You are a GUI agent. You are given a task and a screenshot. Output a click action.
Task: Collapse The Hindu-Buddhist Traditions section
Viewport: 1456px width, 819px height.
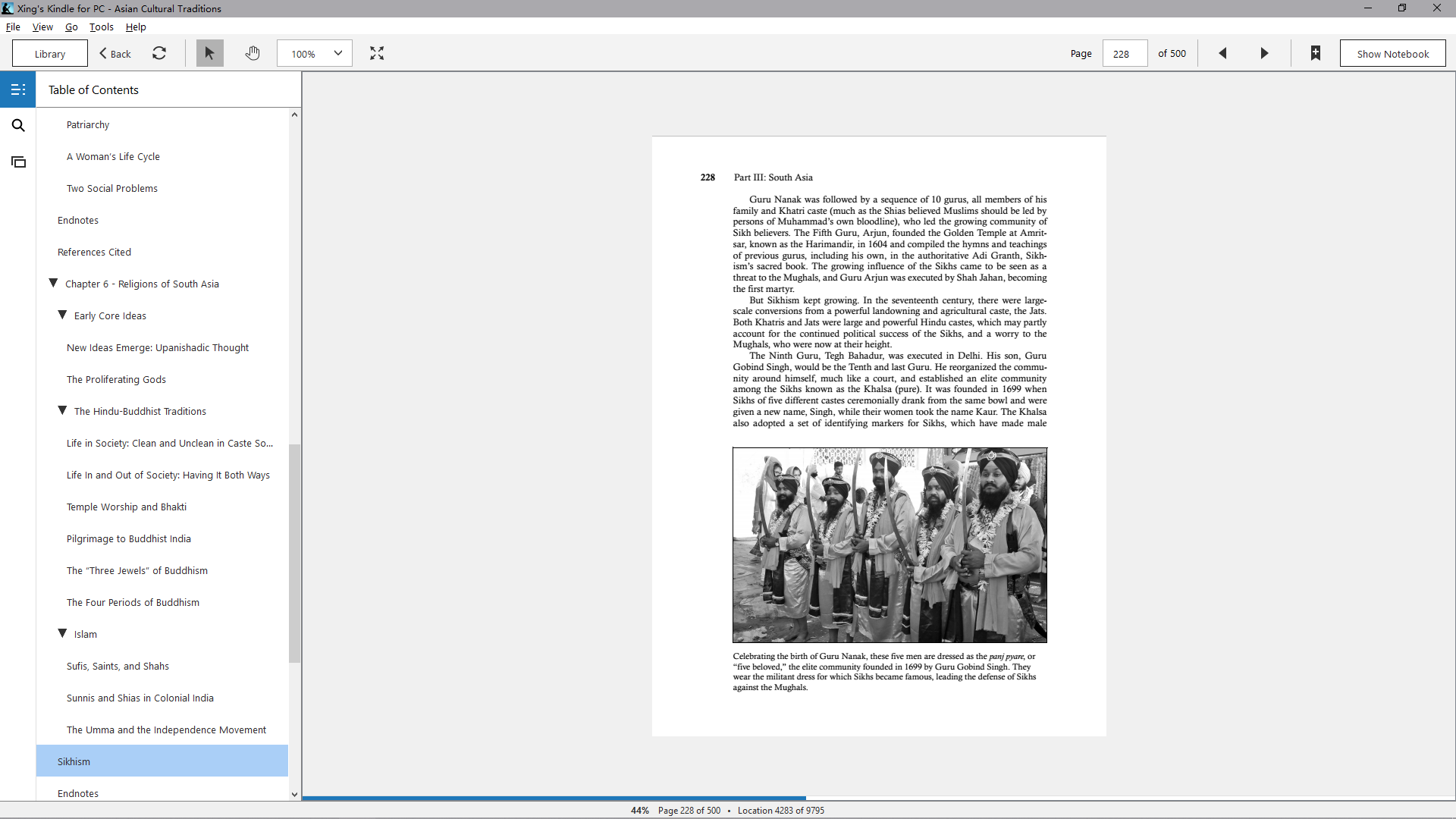point(62,410)
